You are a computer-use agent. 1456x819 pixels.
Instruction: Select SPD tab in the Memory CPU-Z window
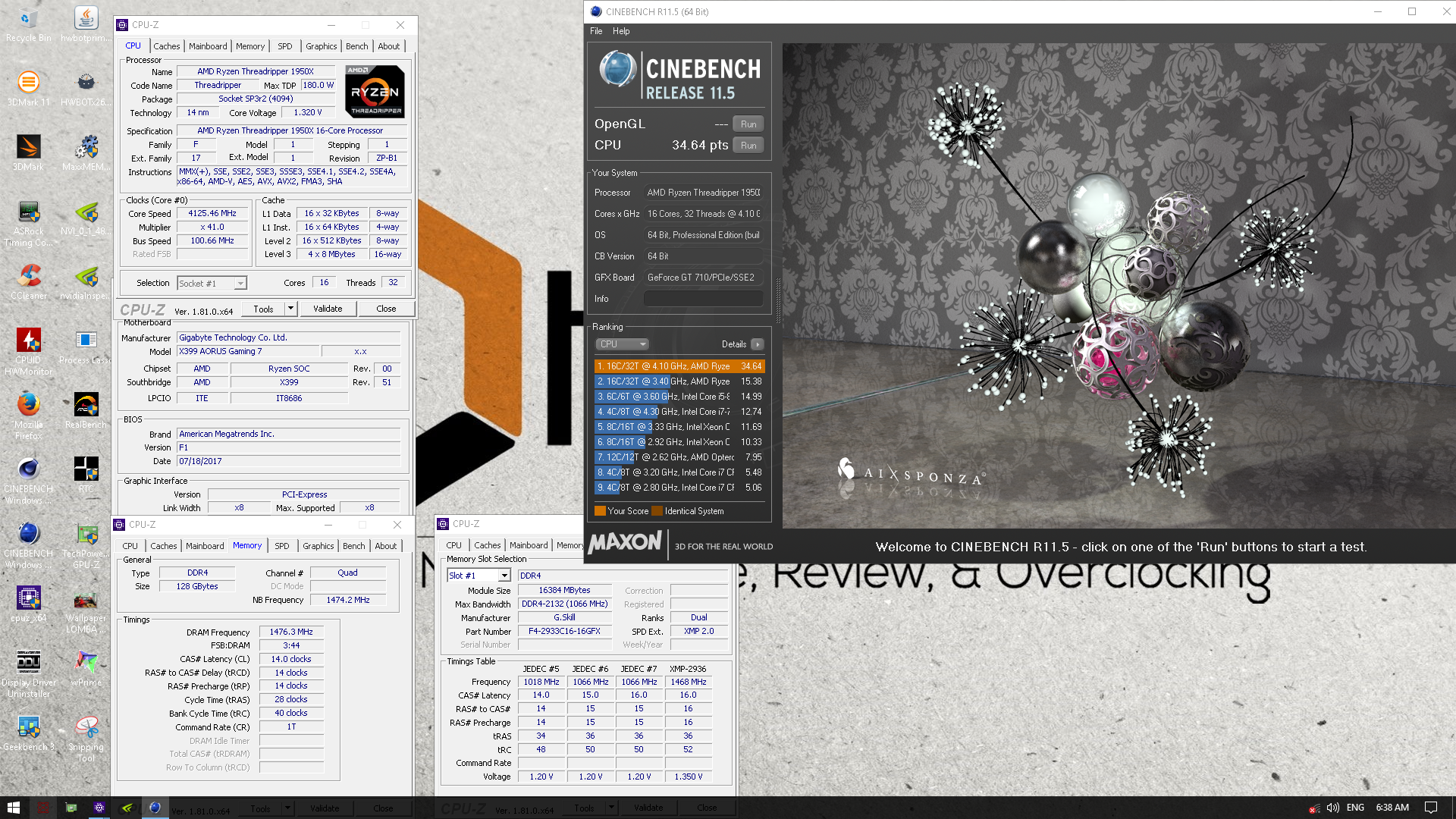pos(282,546)
